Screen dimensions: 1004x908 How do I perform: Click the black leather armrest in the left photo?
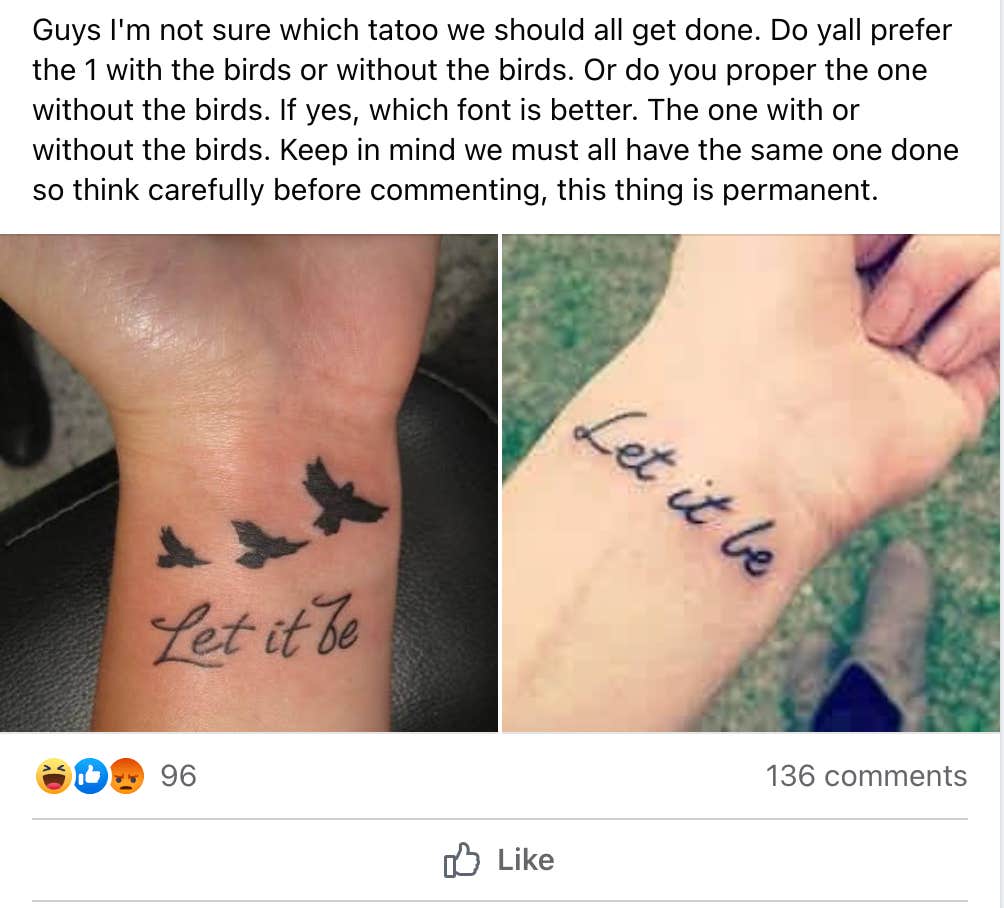click(x=50, y=600)
